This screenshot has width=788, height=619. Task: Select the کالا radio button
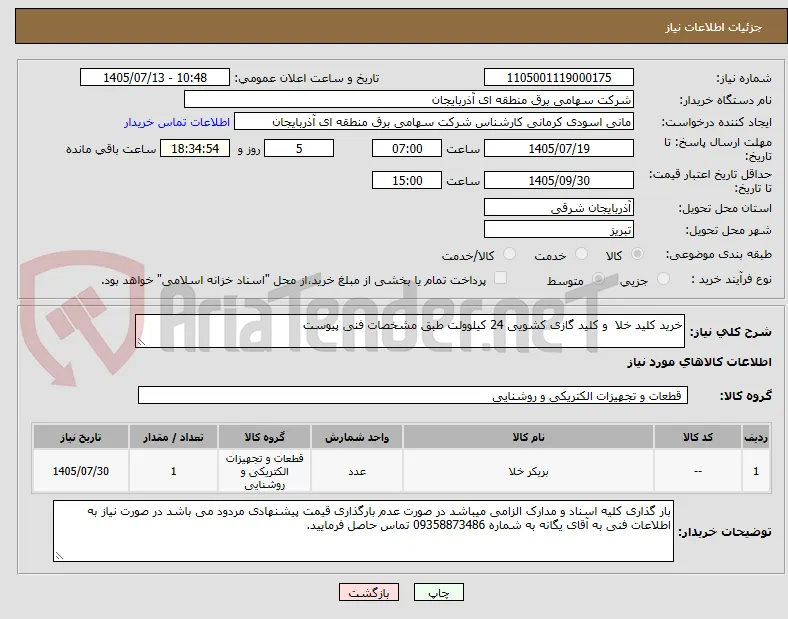pos(637,254)
